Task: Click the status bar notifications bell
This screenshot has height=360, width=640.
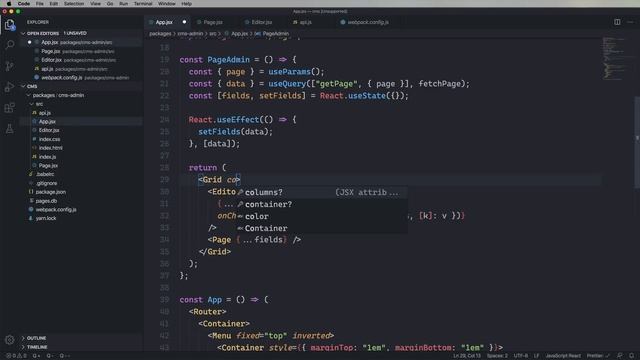Action: [x=631, y=356]
